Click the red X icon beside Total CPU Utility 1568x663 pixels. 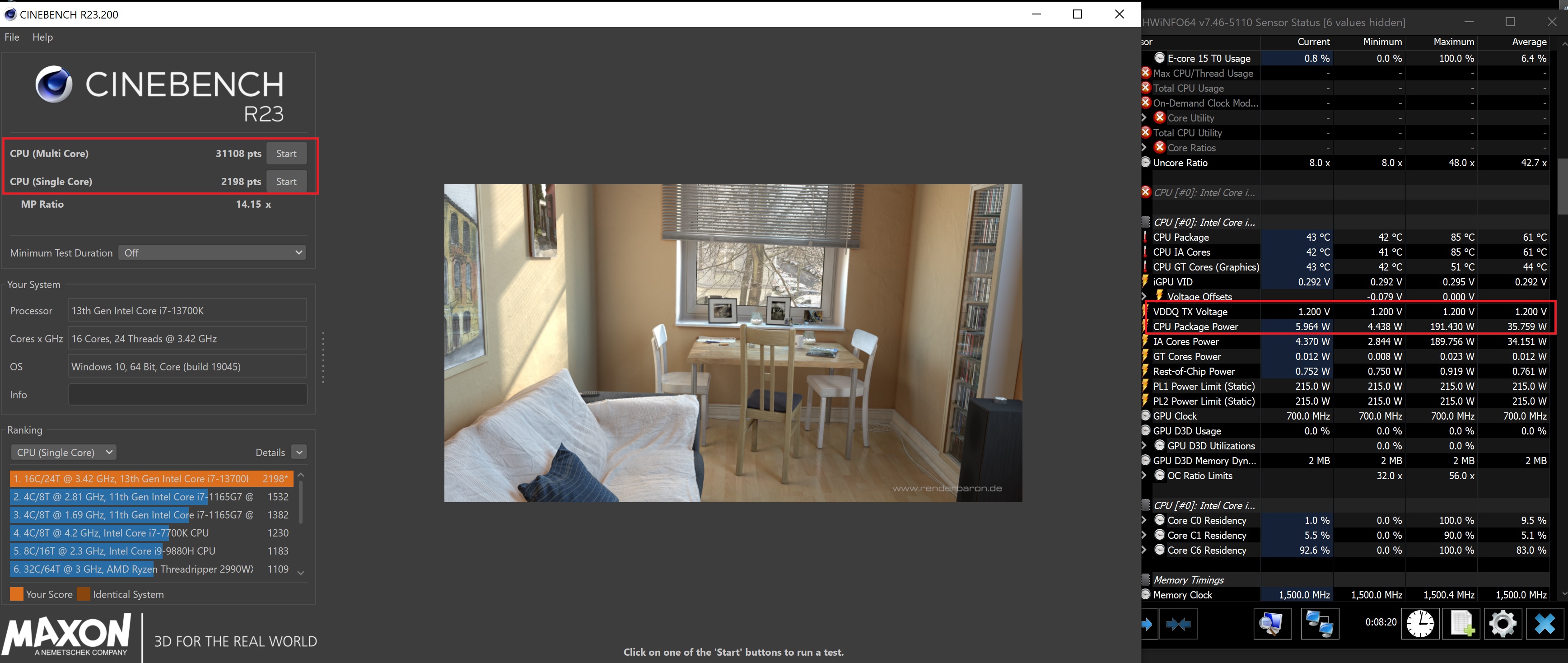coord(1146,132)
